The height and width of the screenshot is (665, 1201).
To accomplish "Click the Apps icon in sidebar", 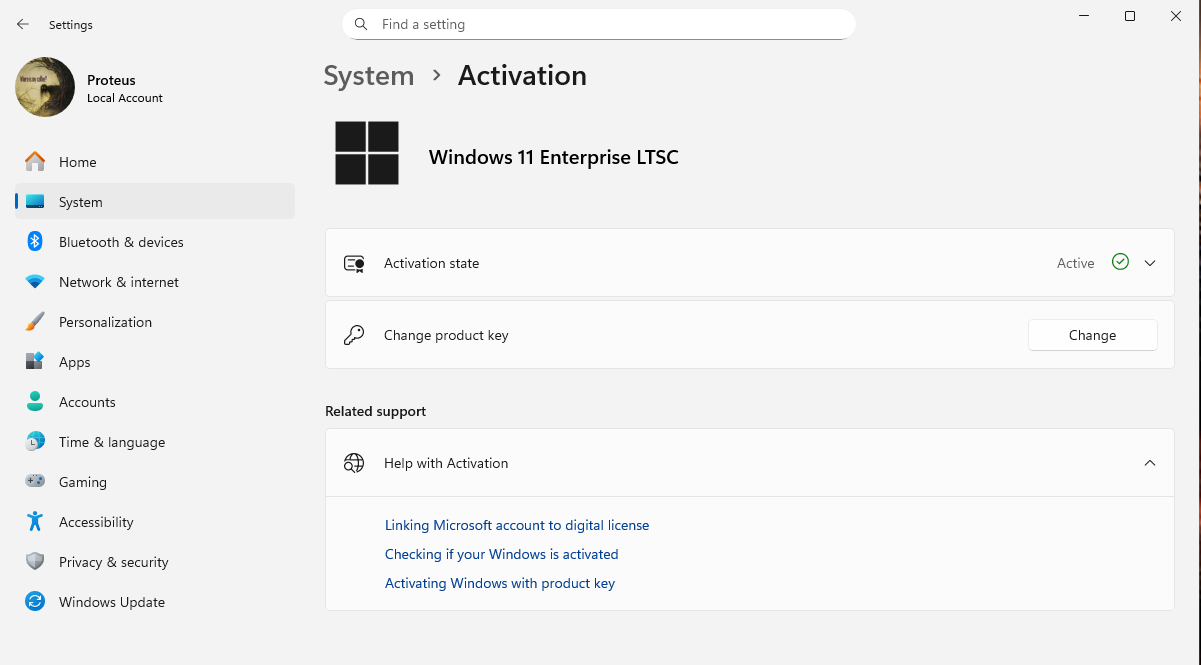I will pos(35,362).
